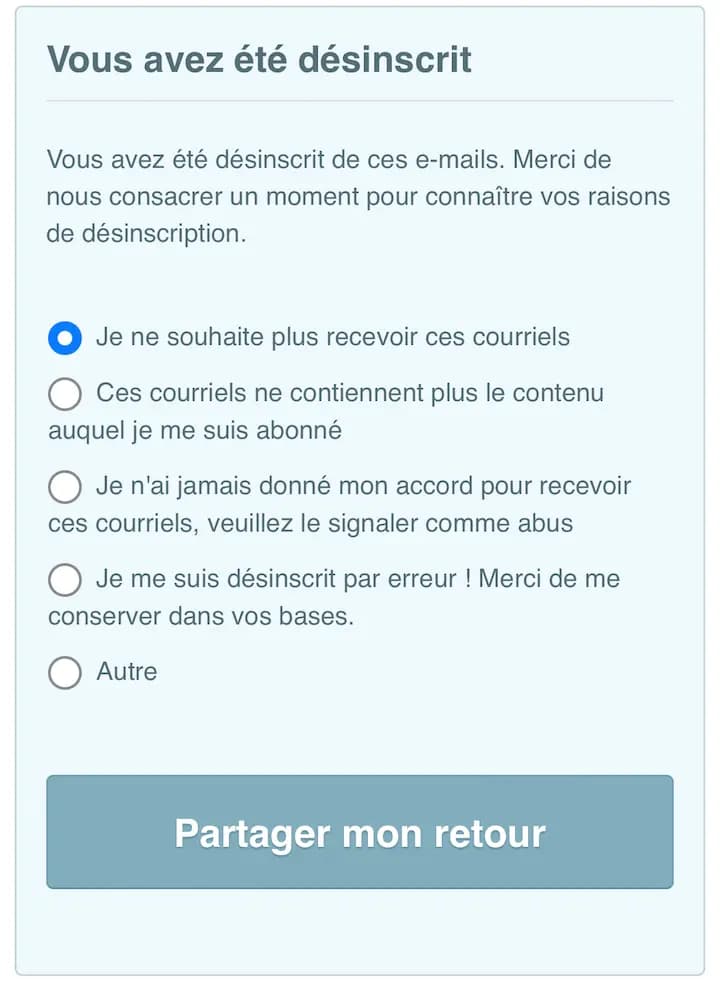
Task: Click the word "Autre"
Action: pos(125,673)
